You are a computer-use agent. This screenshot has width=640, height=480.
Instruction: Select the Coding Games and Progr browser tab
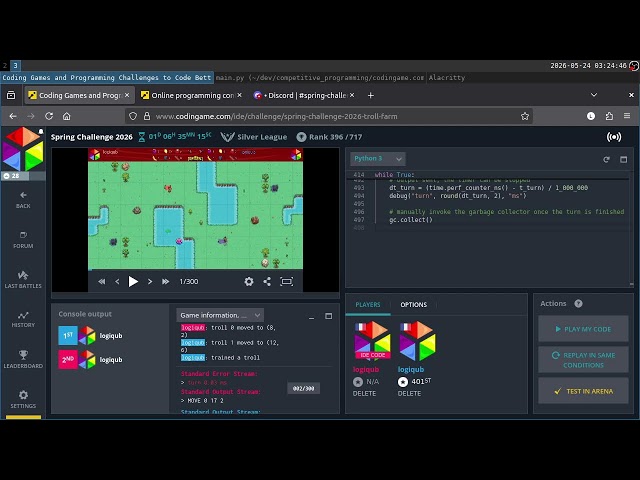coord(79,95)
